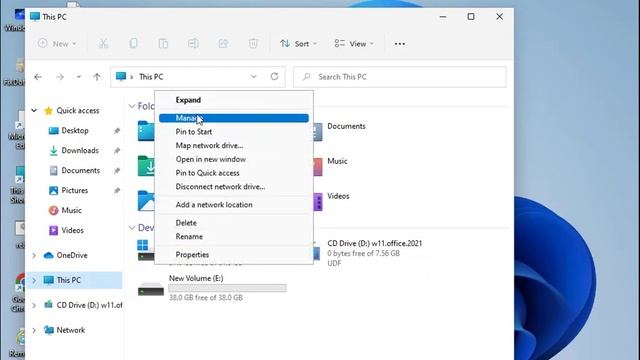The height and width of the screenshot is (360, 640).
Task: Click CD Drive (D:) w11.office.2021 label
Action: click(375, 243)
